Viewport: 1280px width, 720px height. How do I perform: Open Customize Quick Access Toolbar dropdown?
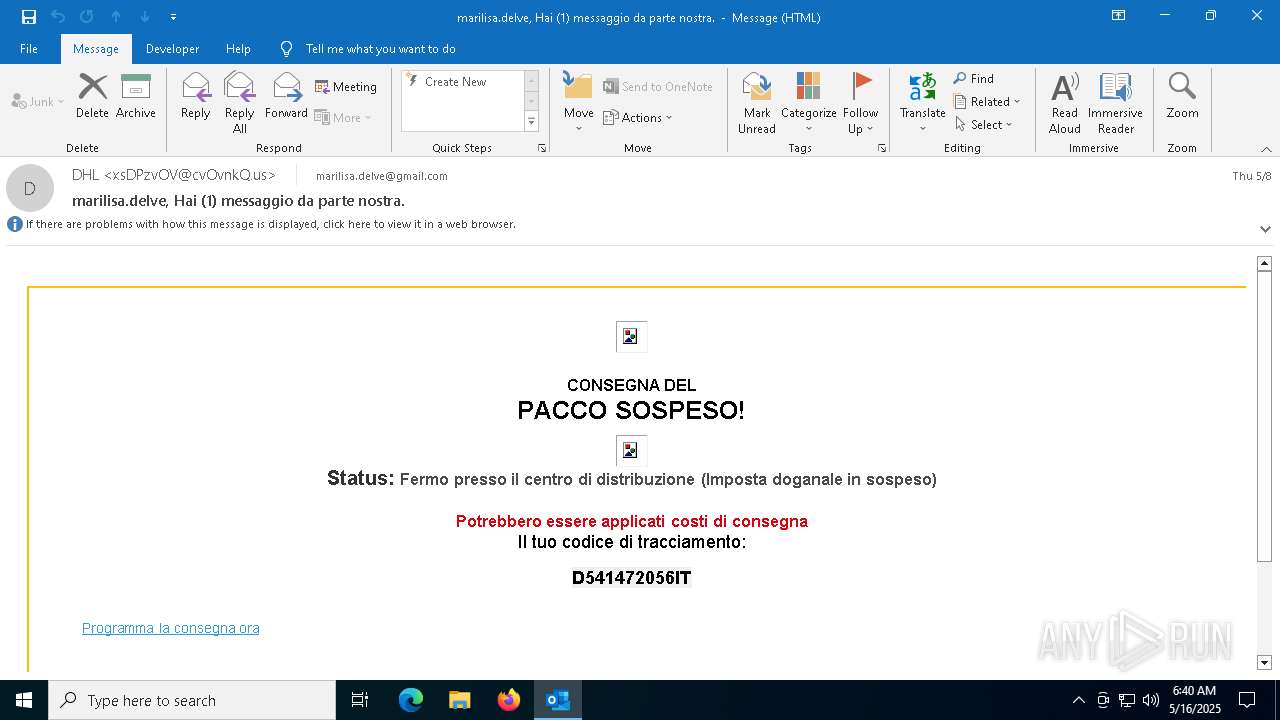173,17
